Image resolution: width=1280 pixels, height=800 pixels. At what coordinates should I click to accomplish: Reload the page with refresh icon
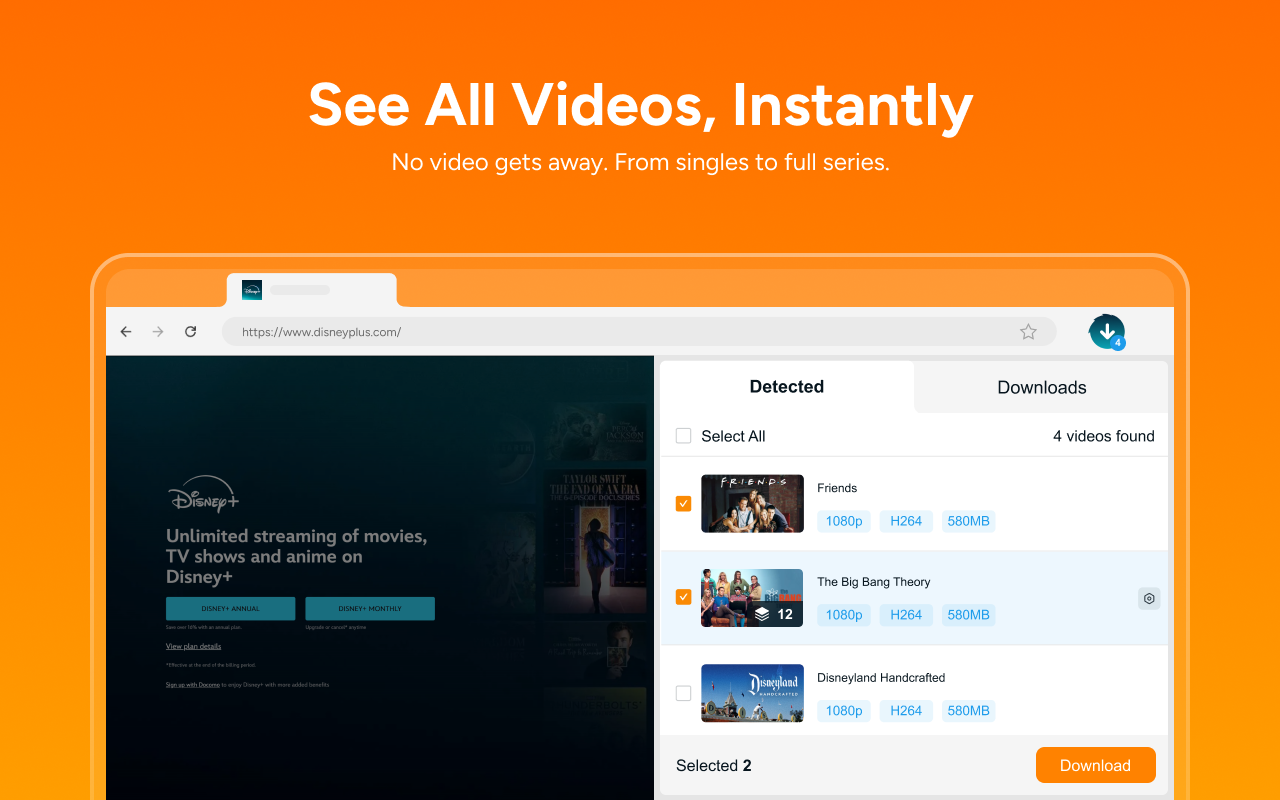[x=191, y=332]
